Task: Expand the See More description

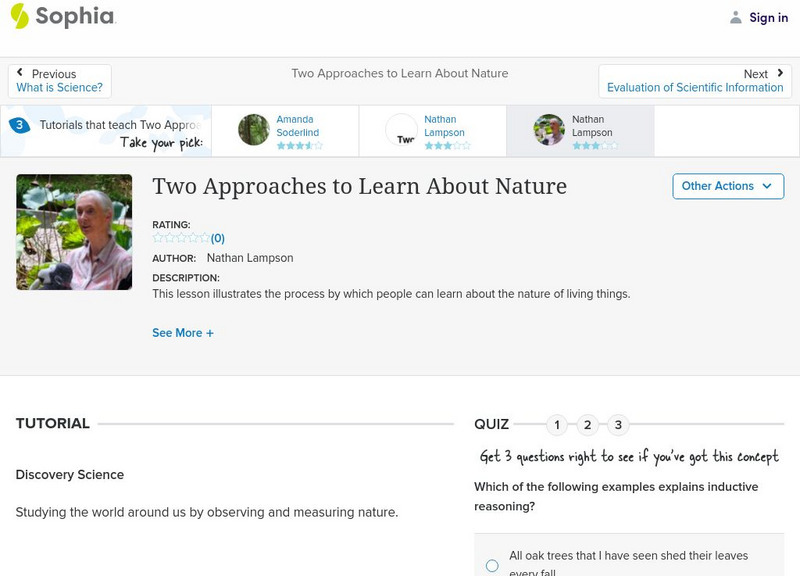Action: click(183, 332)
